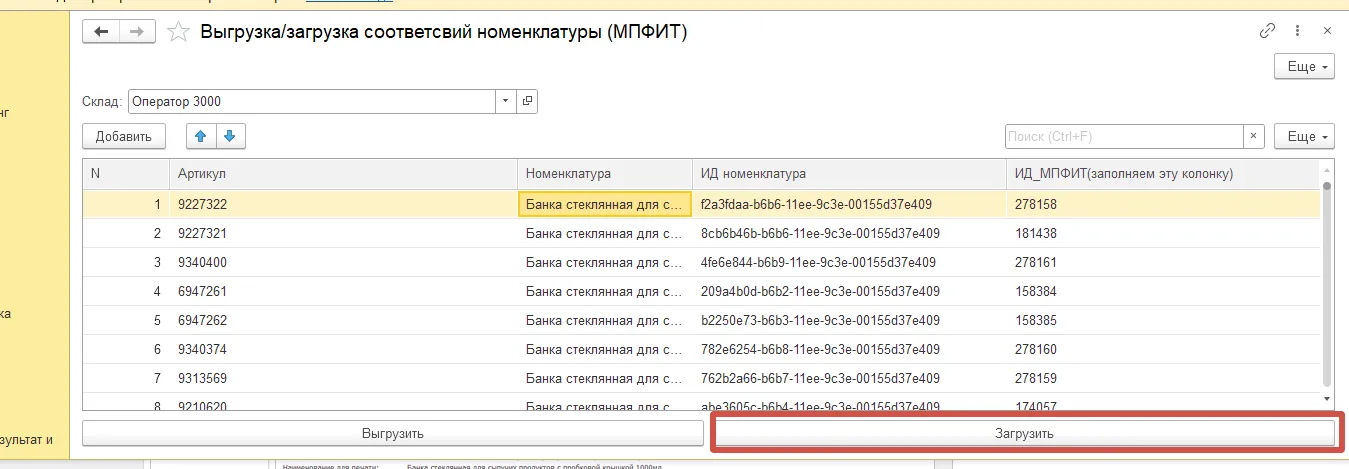Open the three-dot form menu
The height and width of the screenshot is (469, 1349).
pos(1298,31)
